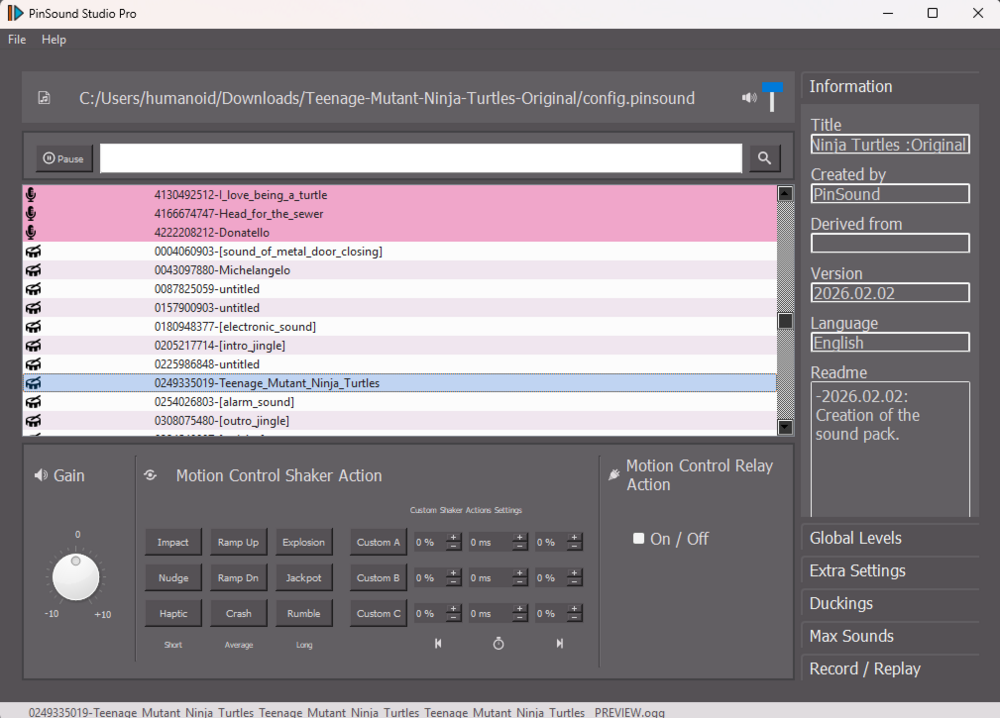The width and height of the screenshot is (1000, 718).
Task: Trigger the Explosion shaker action
Action: pos(304,542)
